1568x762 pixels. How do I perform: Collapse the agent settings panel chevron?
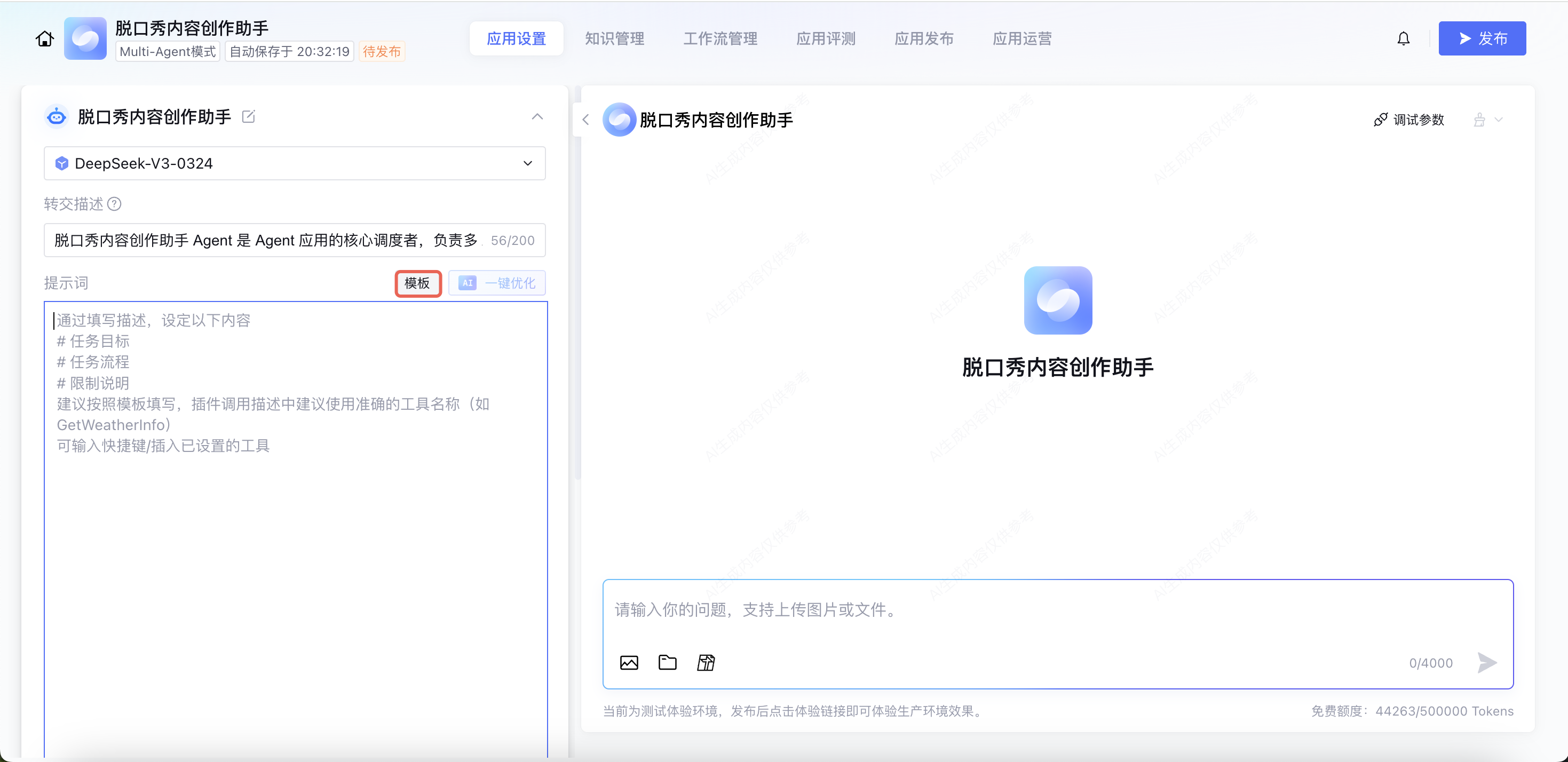(537, 116)
